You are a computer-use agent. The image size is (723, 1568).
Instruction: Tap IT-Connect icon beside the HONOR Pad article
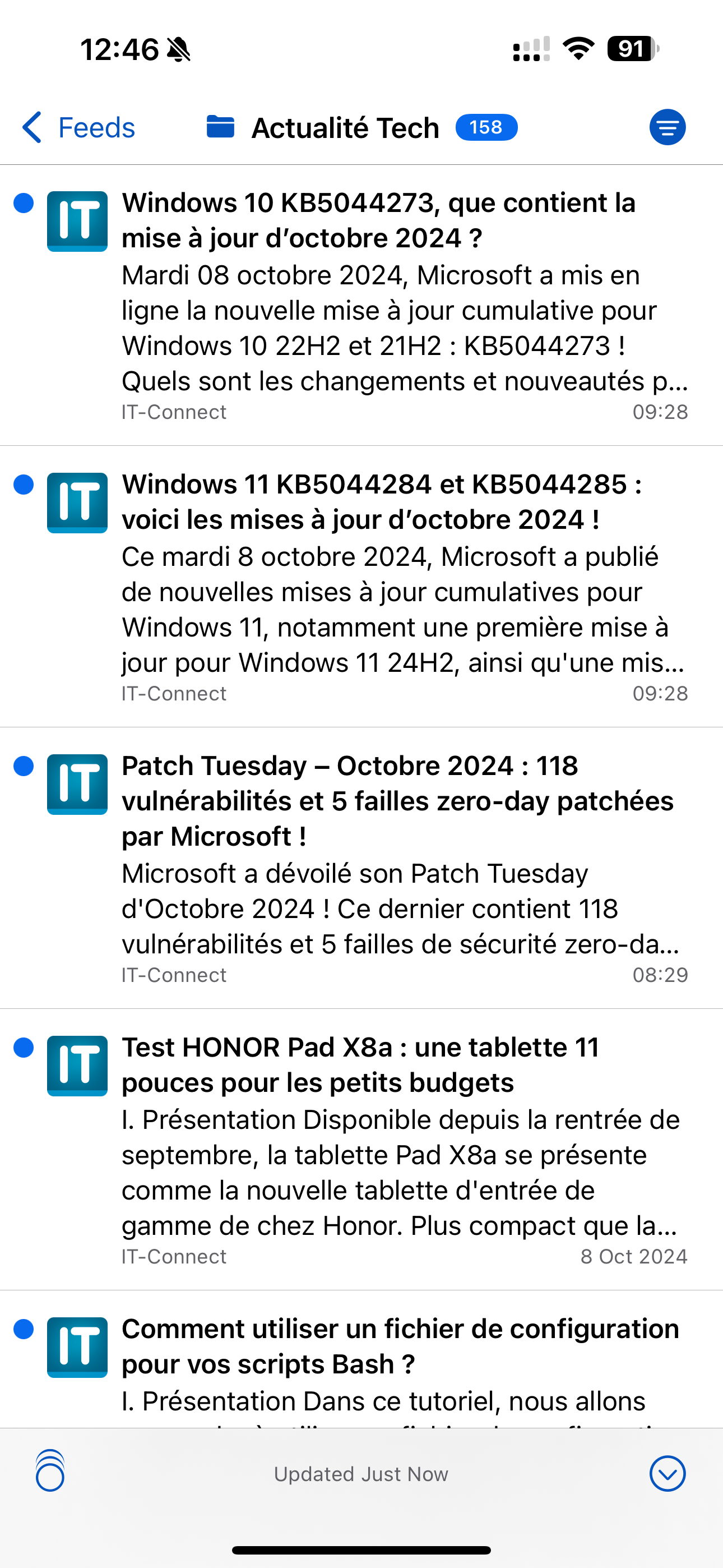(77, 1065)
